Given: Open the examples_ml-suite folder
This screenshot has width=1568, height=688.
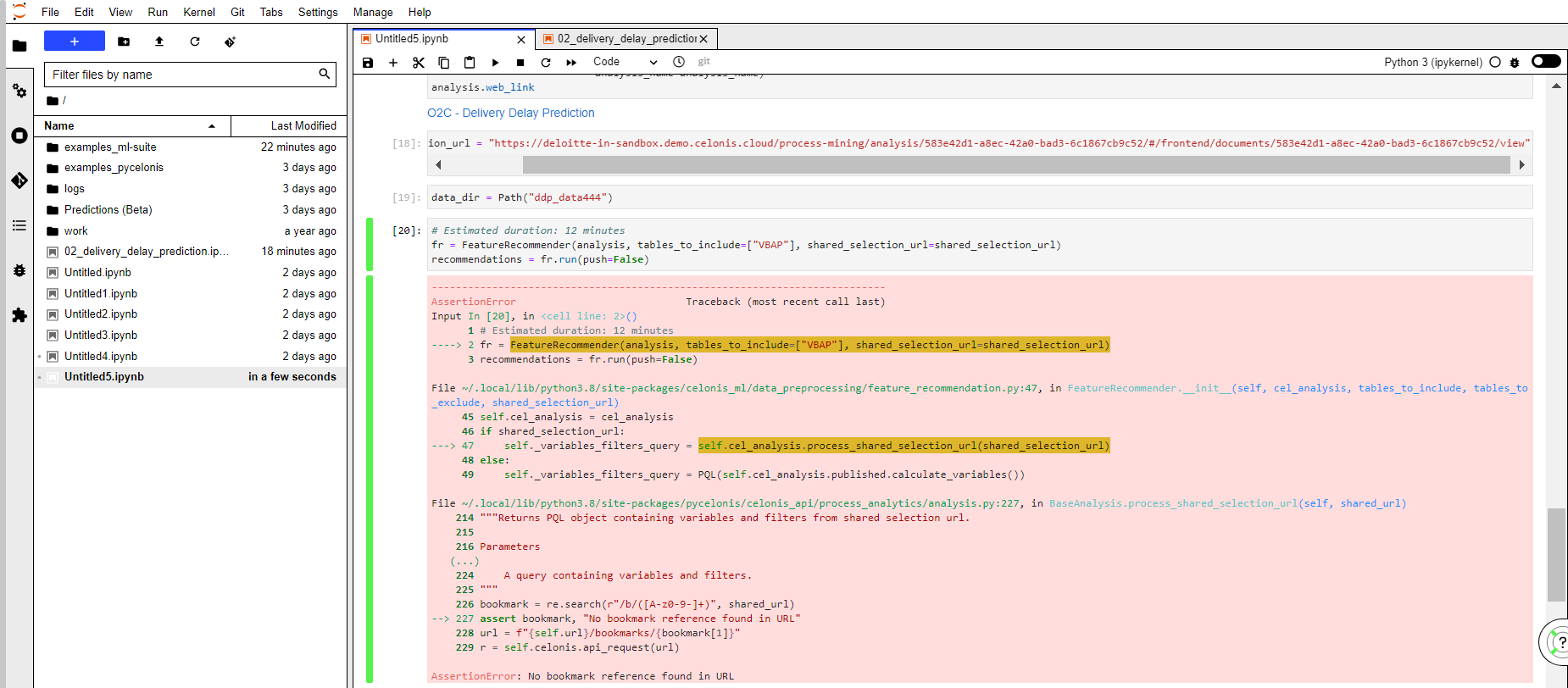Looking at the screenshot, I should tap(190, 147).
